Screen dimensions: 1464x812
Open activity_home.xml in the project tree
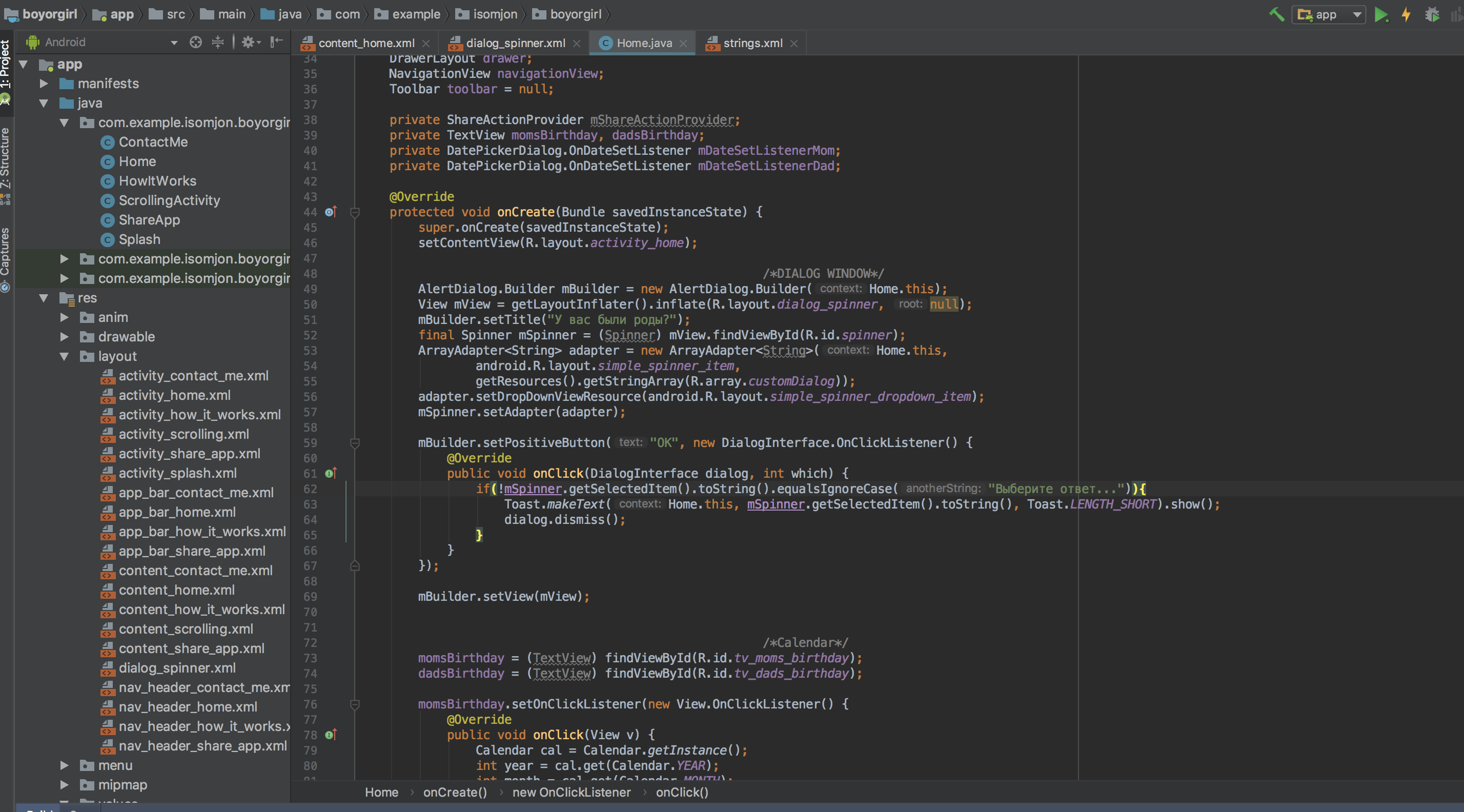tap(174, 395)
